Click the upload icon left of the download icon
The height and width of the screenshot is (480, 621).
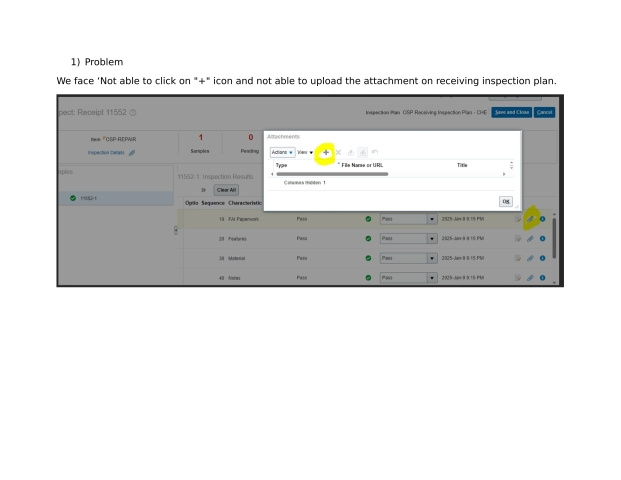point(351,152)
